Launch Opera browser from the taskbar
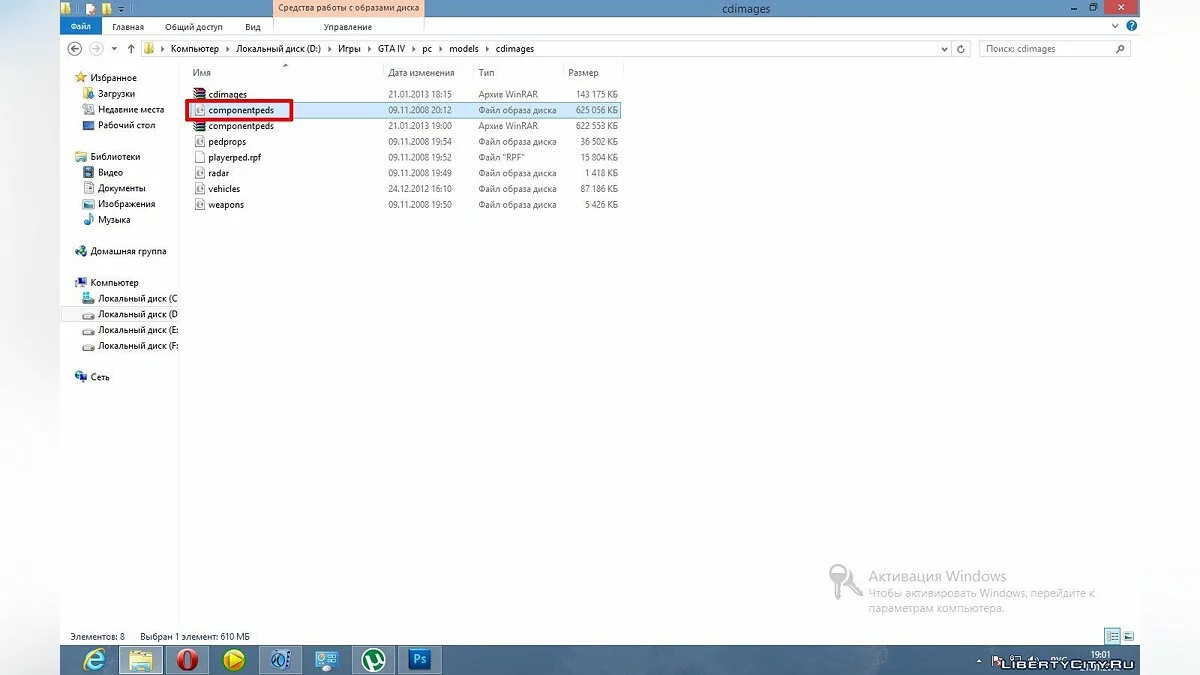1200x675 pixels. (188, 660)
